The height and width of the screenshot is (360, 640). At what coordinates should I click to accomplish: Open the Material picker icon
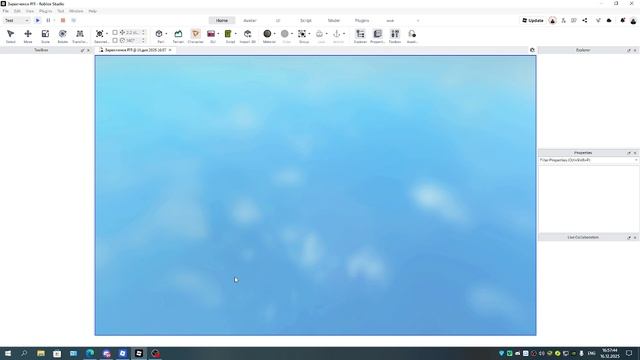(x=267, y=34)
